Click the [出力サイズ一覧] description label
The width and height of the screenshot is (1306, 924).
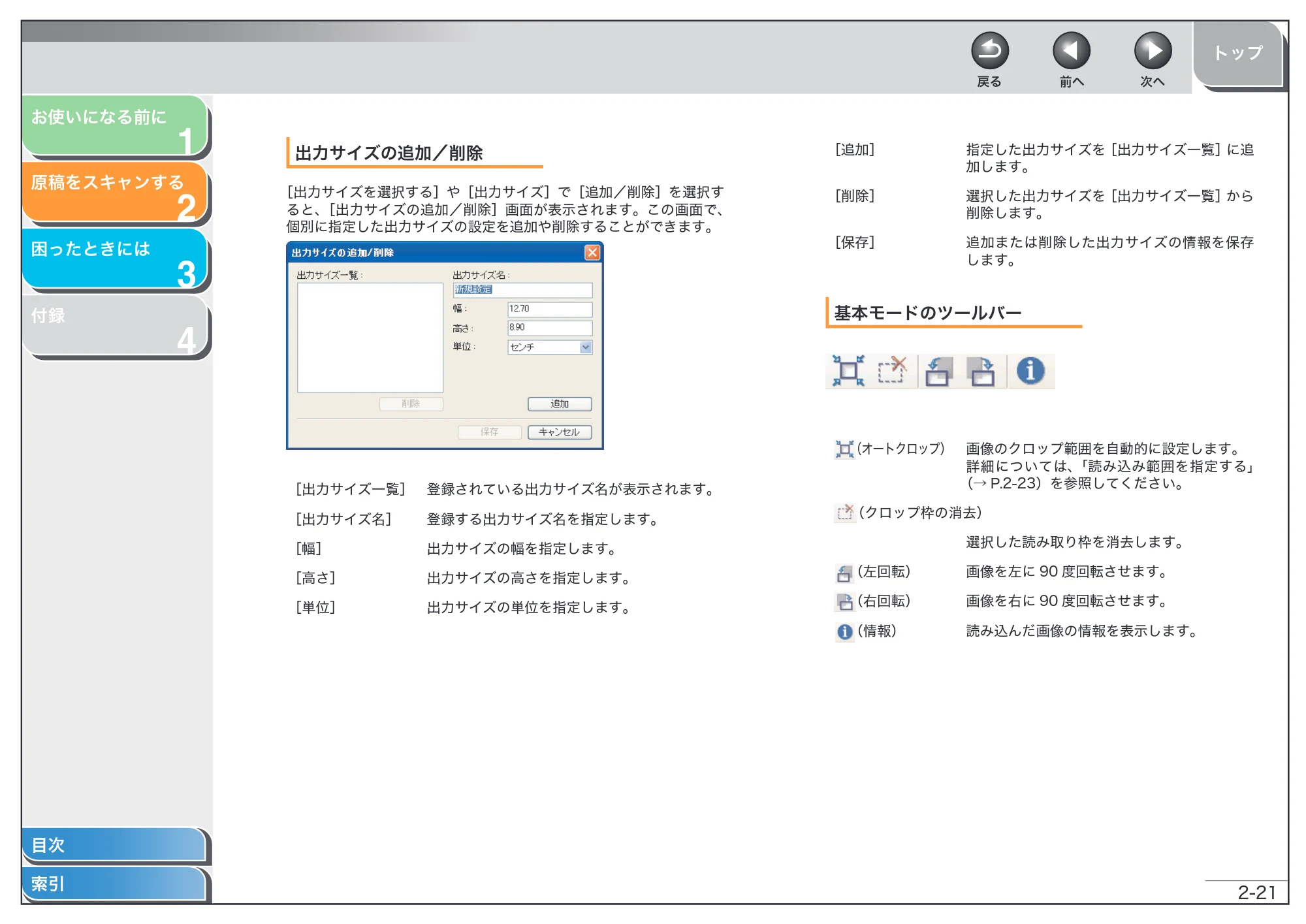pyautogui.click(x=351, y=489)
